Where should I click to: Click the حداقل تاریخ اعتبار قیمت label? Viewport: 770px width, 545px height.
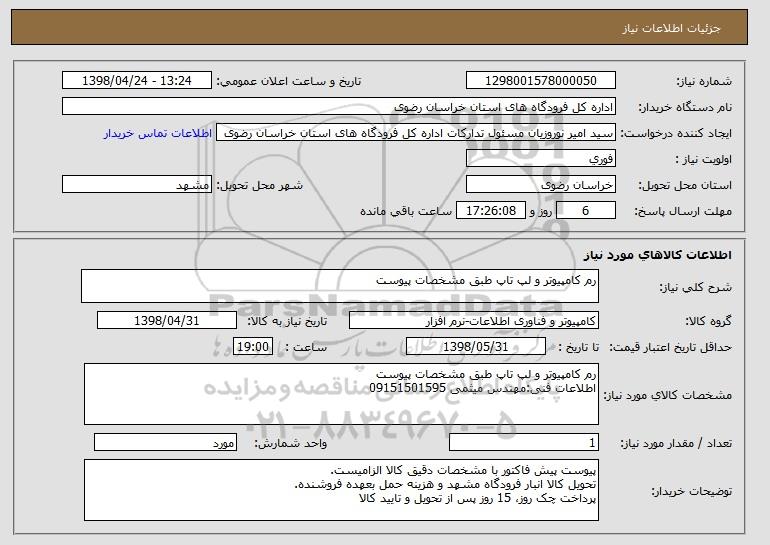click(x=670, y=348)
